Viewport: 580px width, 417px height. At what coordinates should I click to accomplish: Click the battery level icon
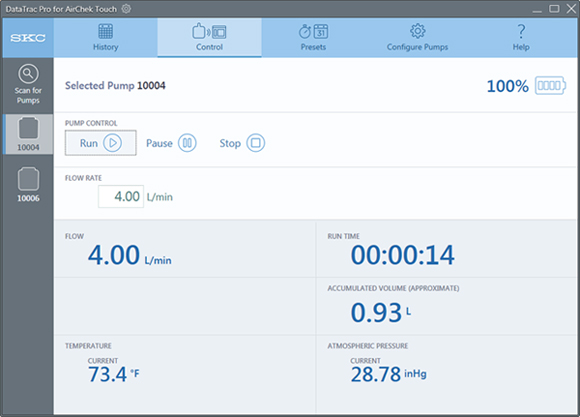[x=550, y=85]
